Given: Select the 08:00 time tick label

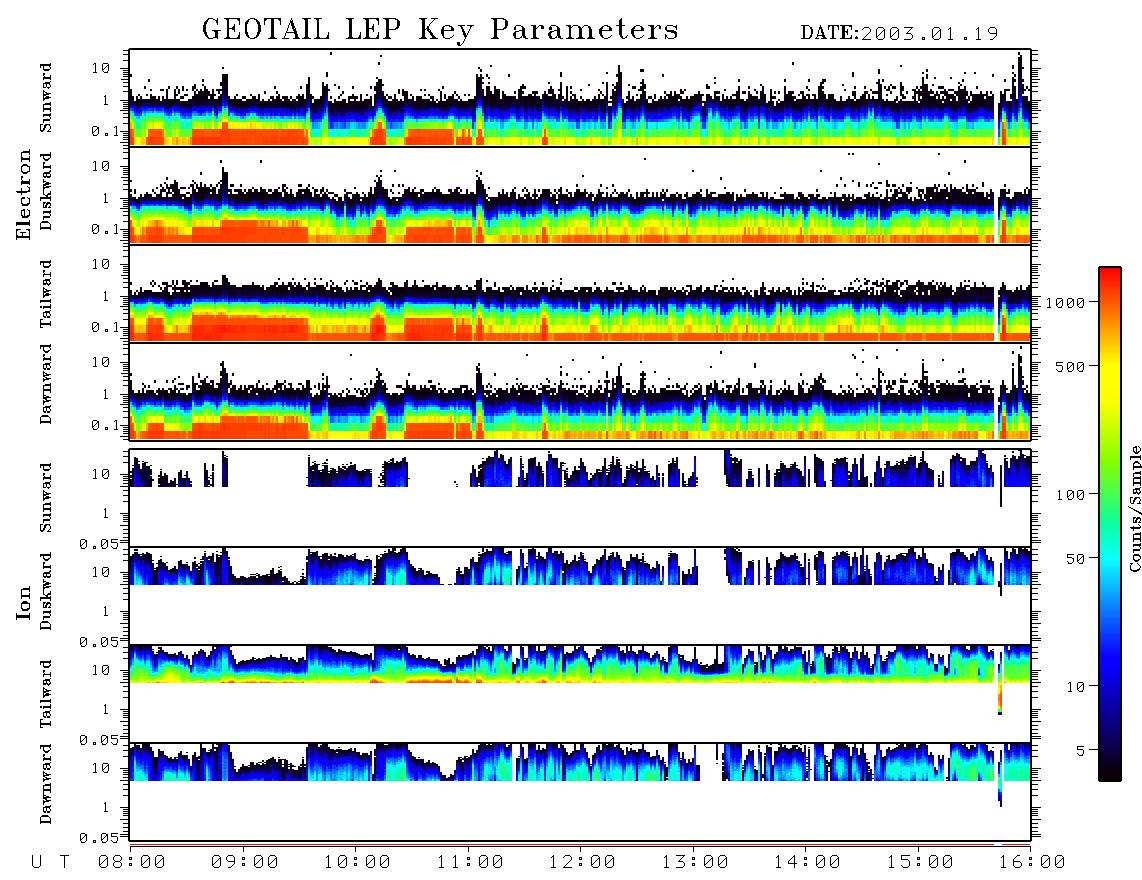Looking at the screenshot, I should pos(132,863).
